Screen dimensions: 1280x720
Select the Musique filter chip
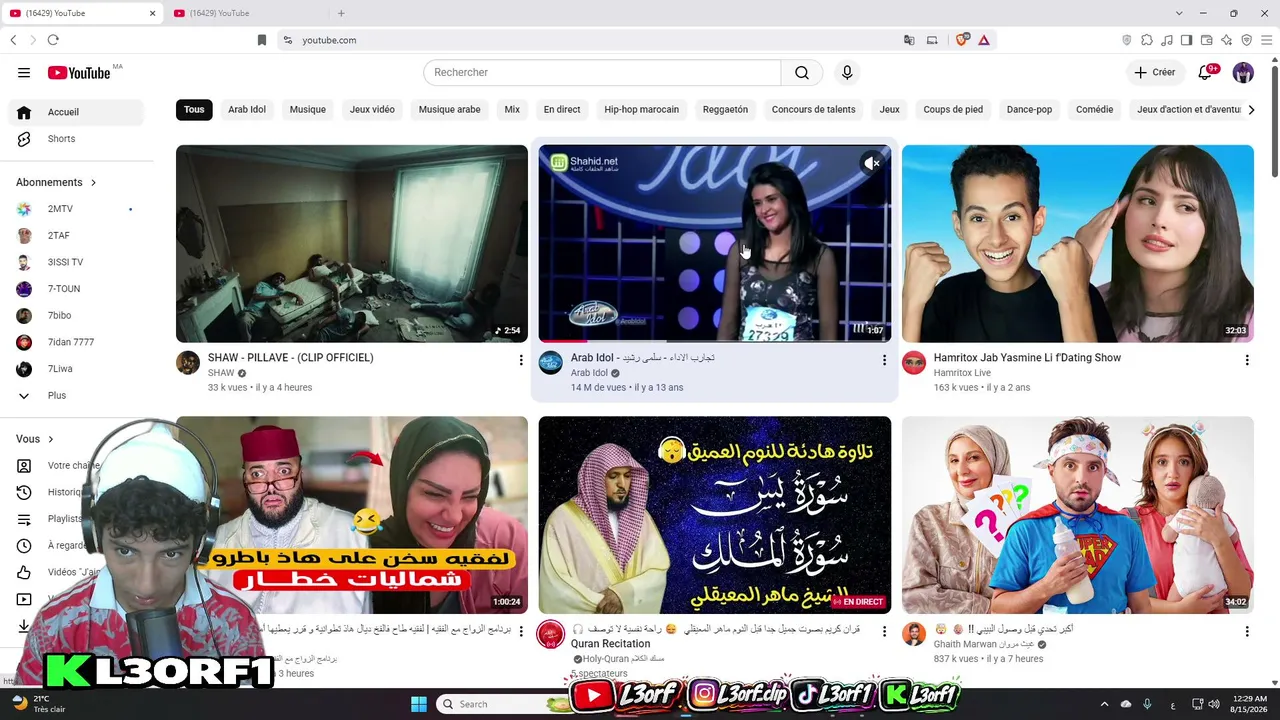(x=308, y=110)
